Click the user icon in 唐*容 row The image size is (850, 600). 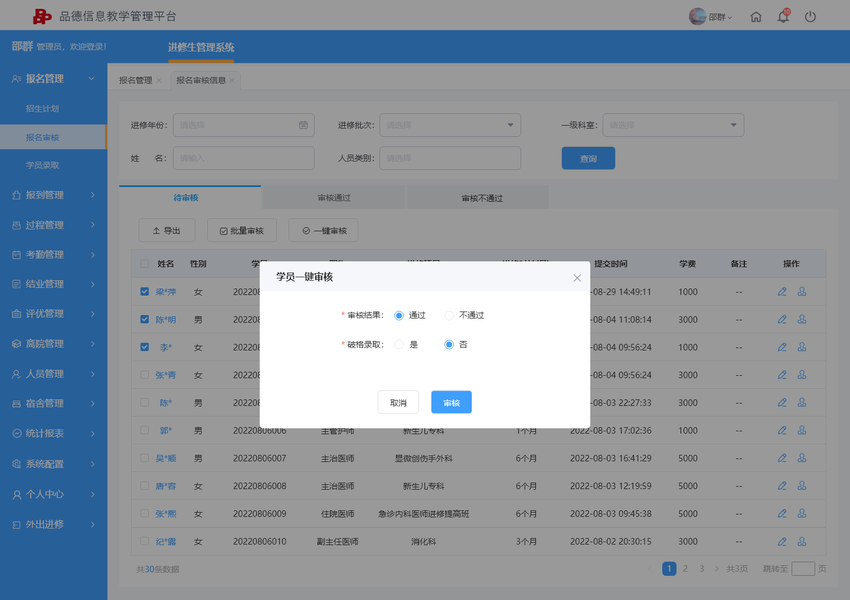(x=802, y=486)
